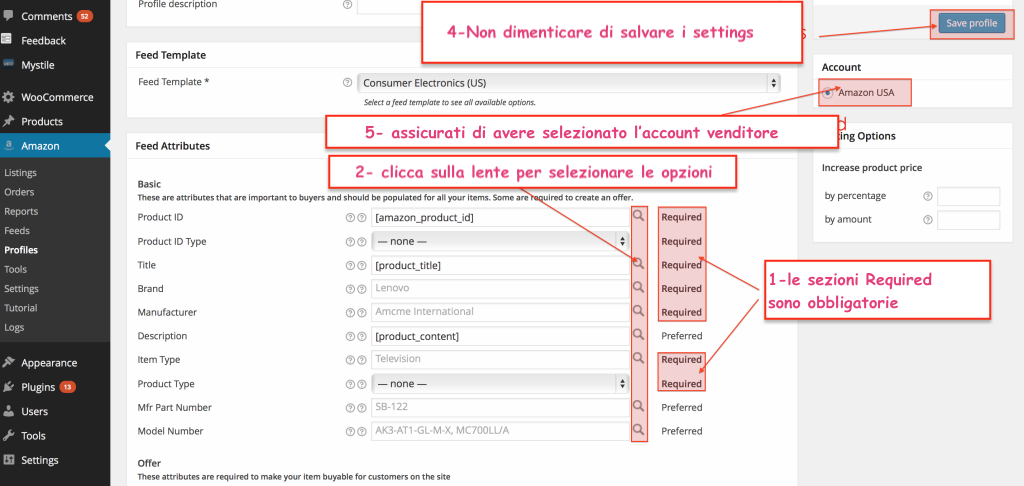Click the help icon beside by amount
1024x486 pixels.
click(927, 220)
